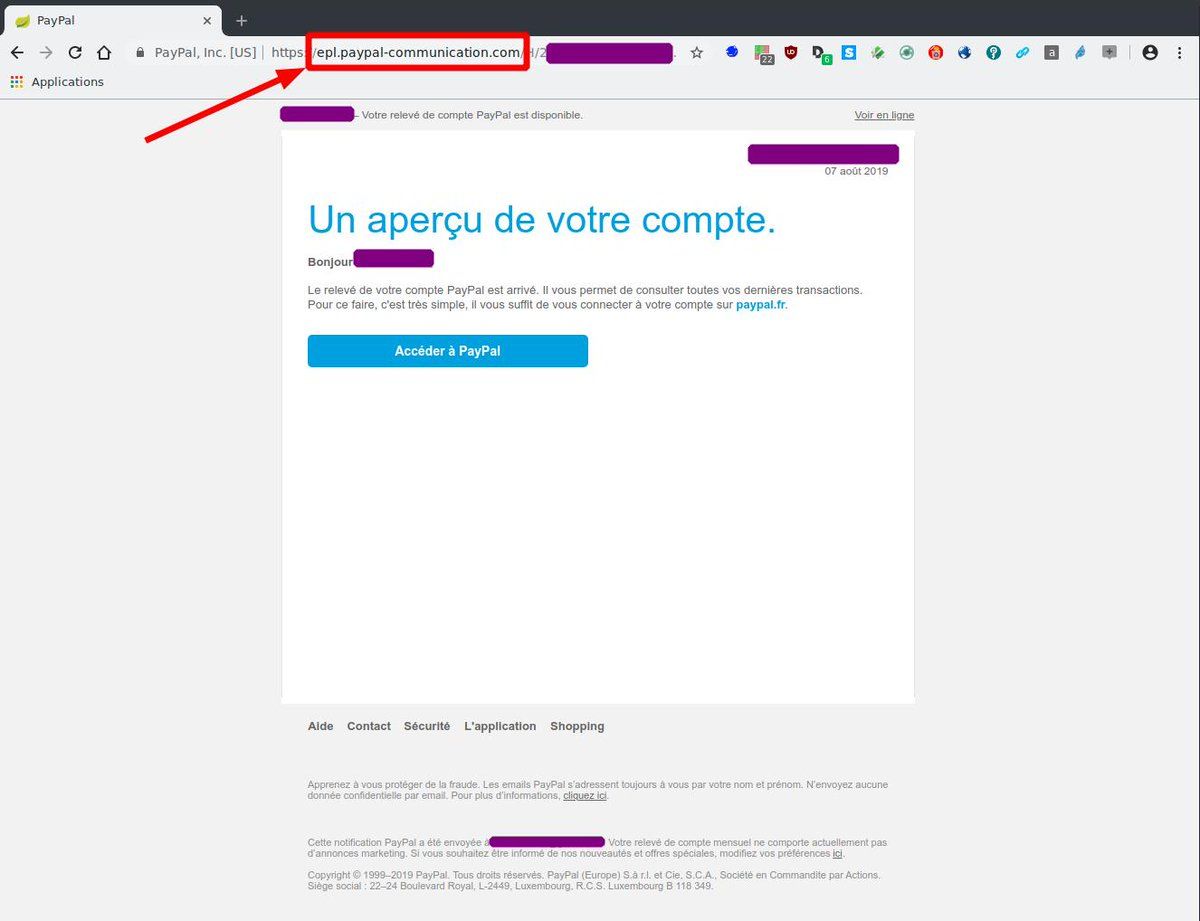Screen dimensions: 1200x921
Task: Click the 'Un aperçu de votre compte.' heading
Action: (x=542, y=220)
